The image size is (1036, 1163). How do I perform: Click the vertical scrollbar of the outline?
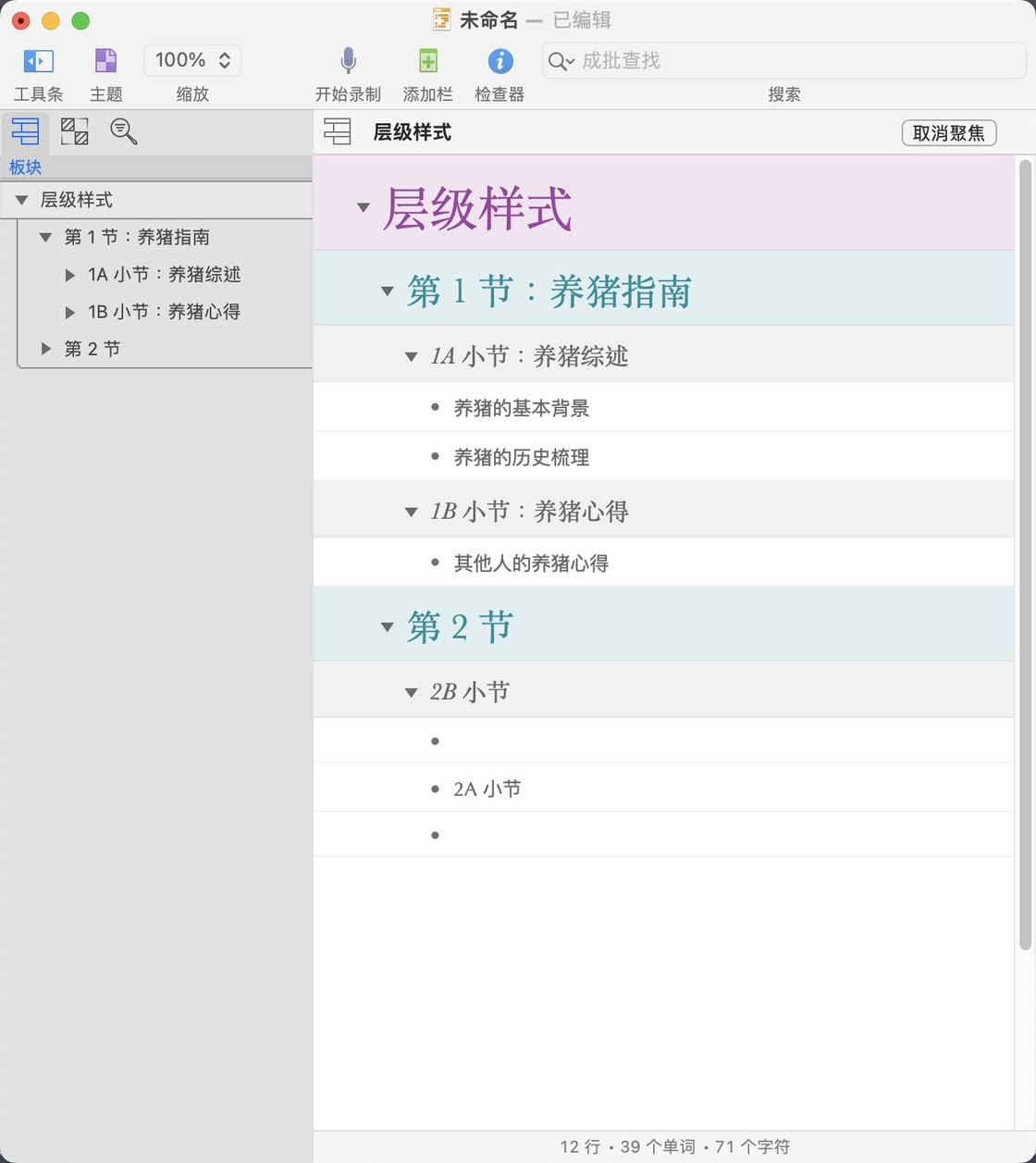(1024, 555)
